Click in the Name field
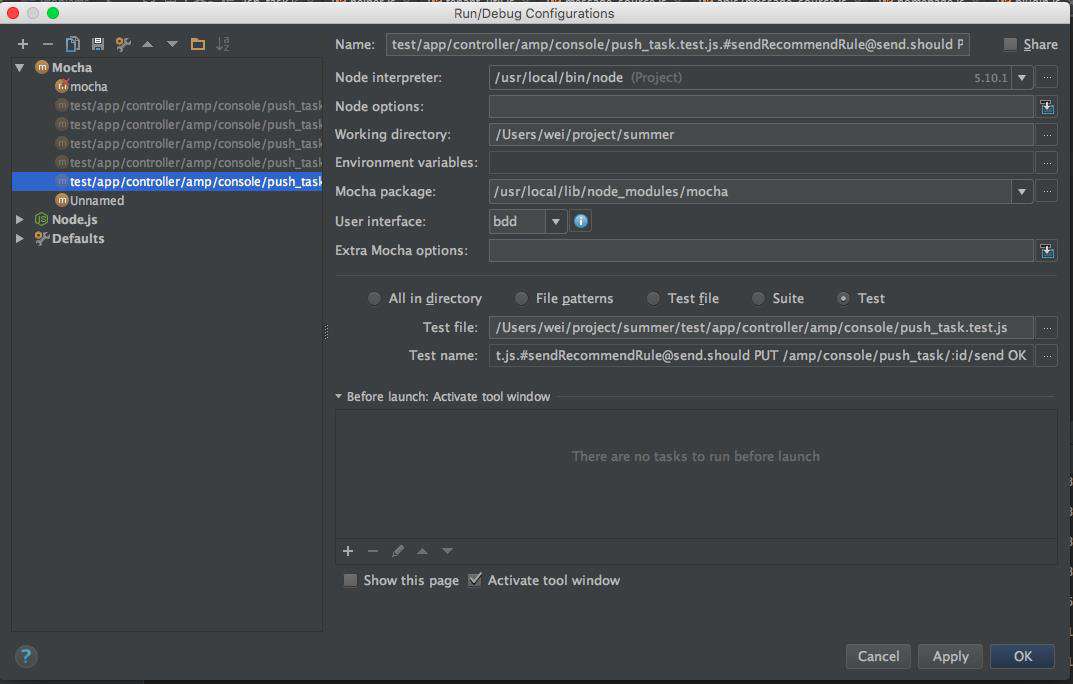 click(x=677, y=44)
